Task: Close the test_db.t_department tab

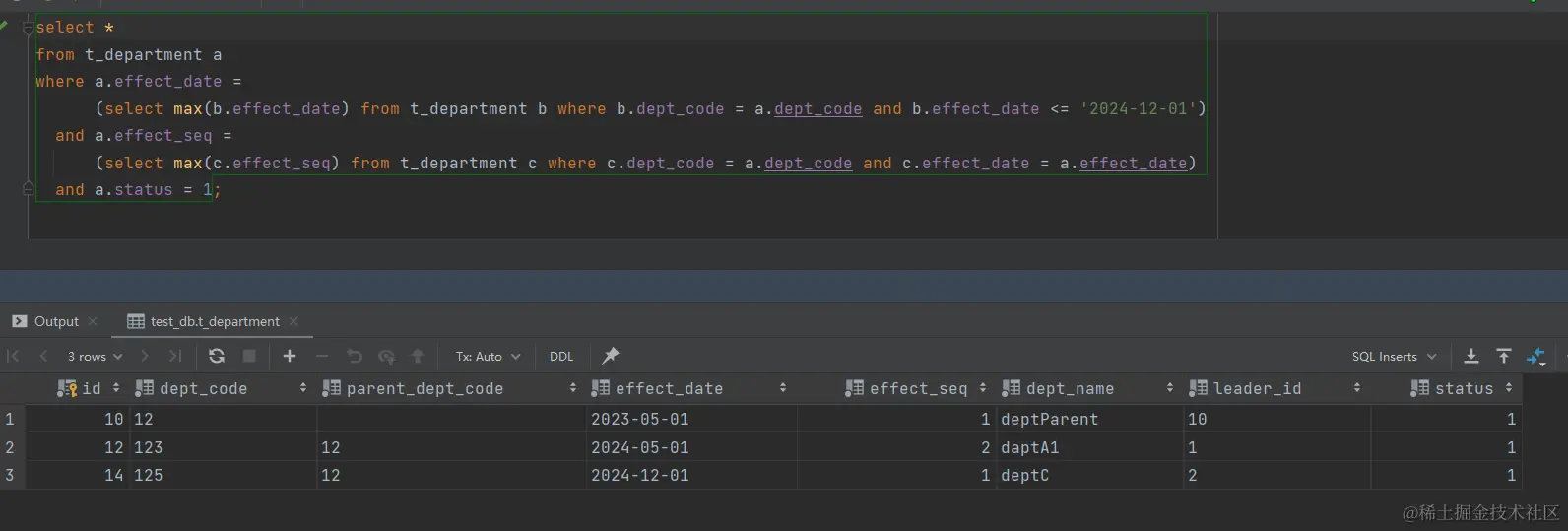Action: click(294, 321)
